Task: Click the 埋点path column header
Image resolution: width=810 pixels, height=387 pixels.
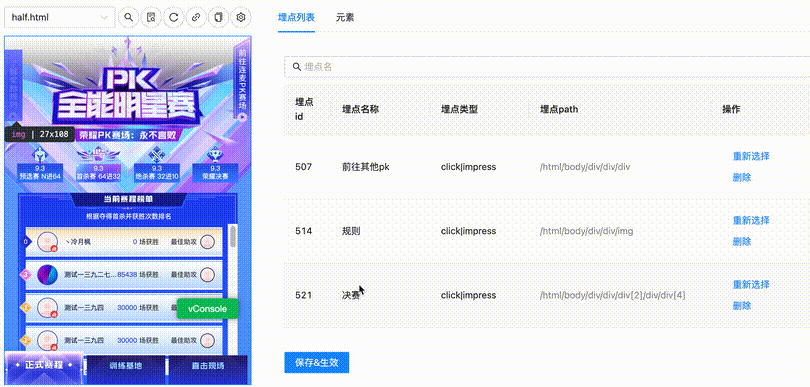Action: coord(558,109)
